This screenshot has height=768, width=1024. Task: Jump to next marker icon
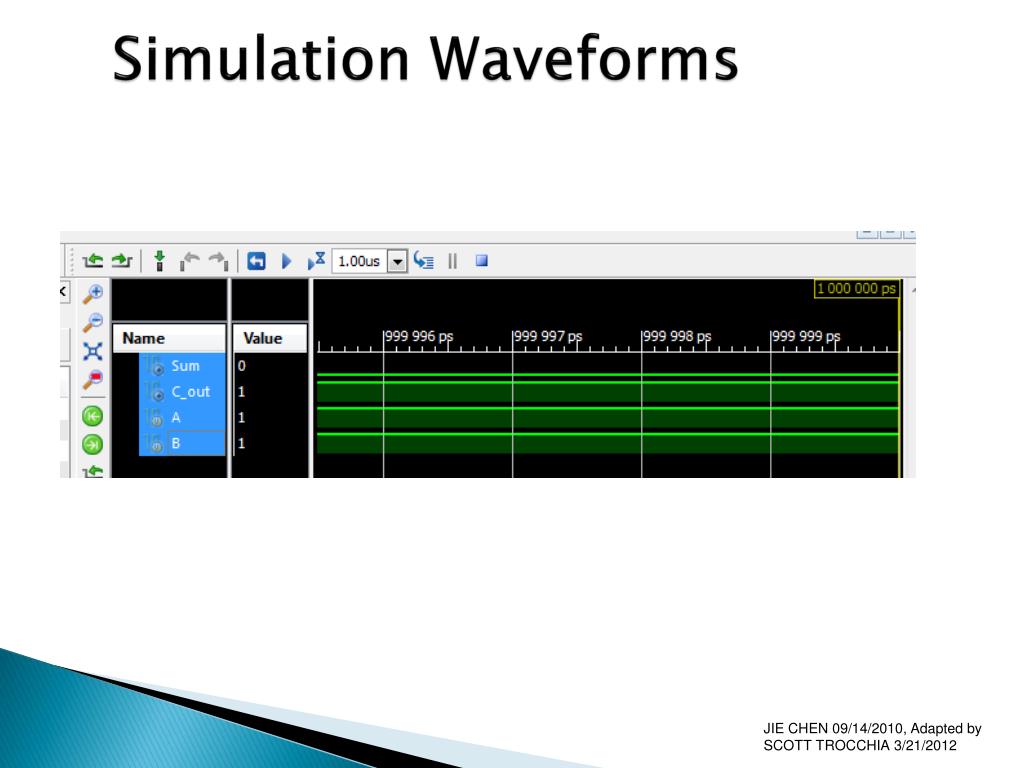[x=219, y=261]
